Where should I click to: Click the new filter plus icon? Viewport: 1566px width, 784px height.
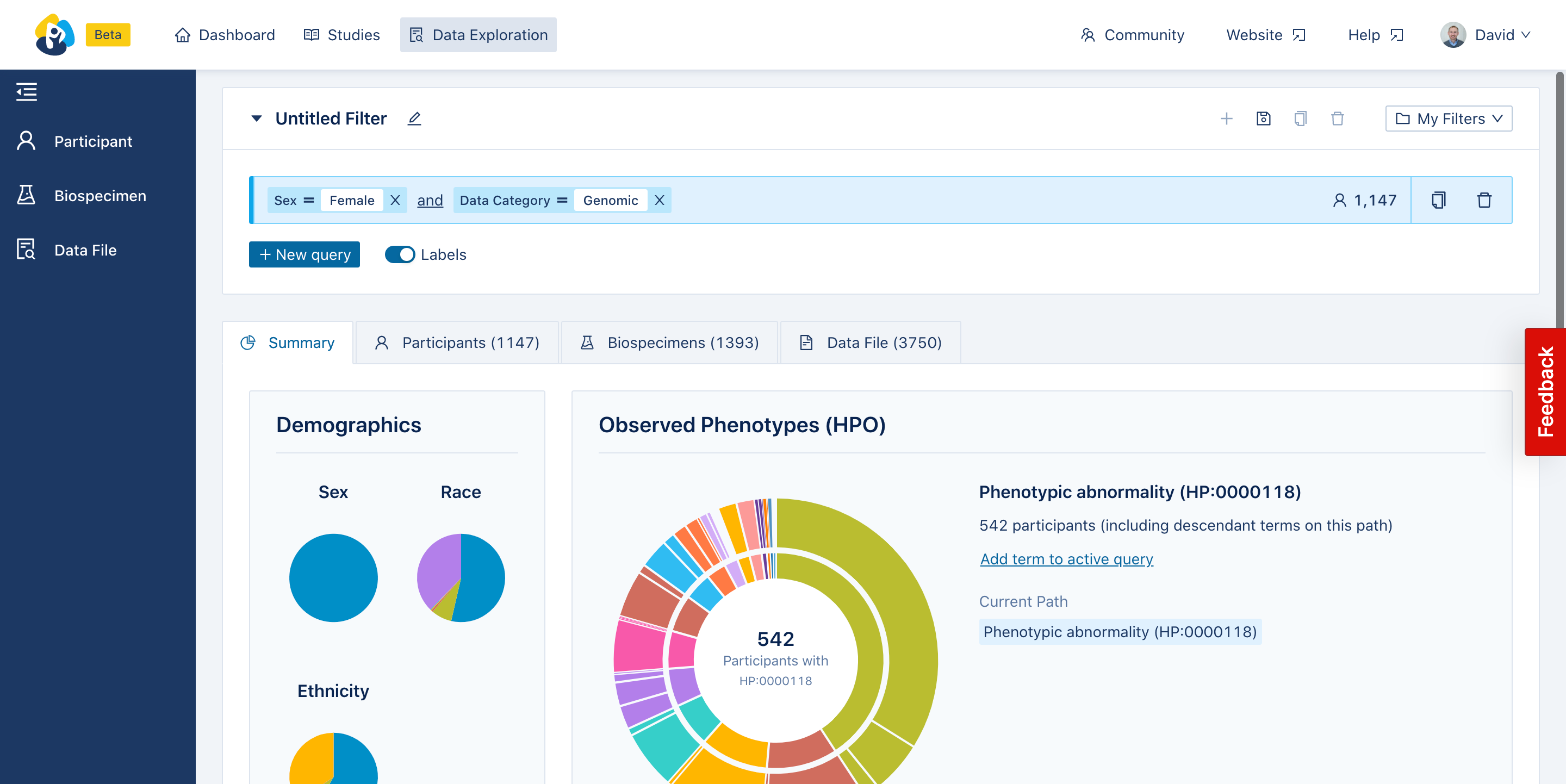click(x=1226, y=119)
